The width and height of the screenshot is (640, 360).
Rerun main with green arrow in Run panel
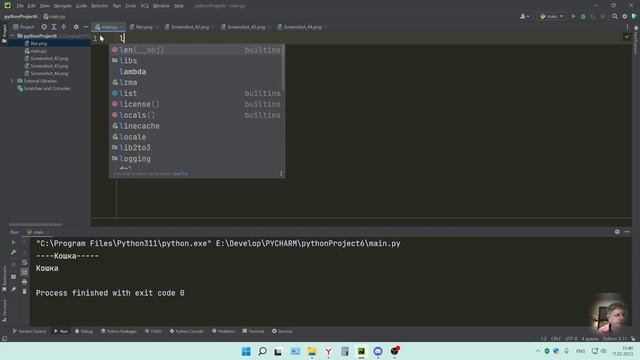click(x=13, y=242)
